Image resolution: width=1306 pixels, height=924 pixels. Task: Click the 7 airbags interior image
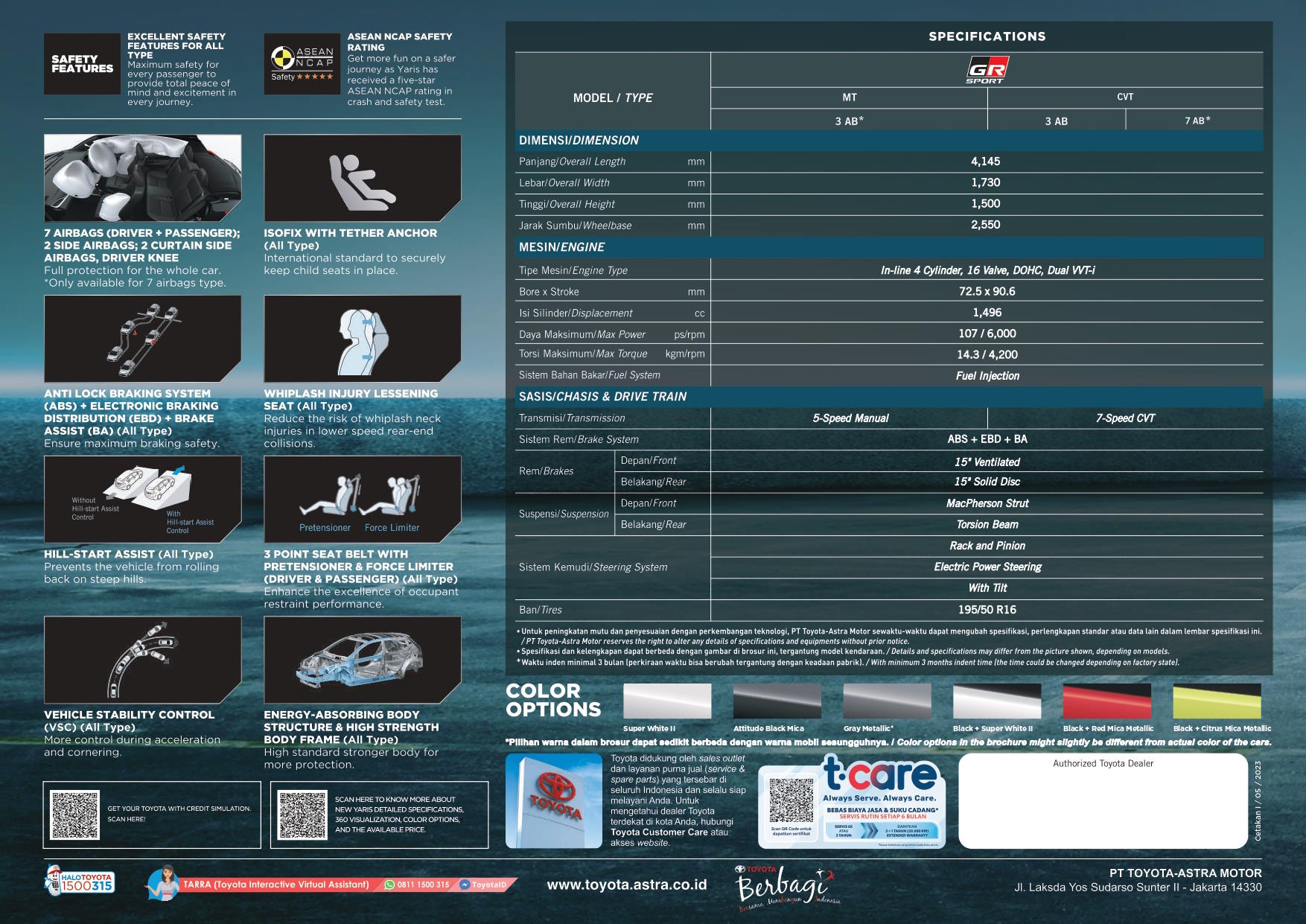click(x=143, y=178)
